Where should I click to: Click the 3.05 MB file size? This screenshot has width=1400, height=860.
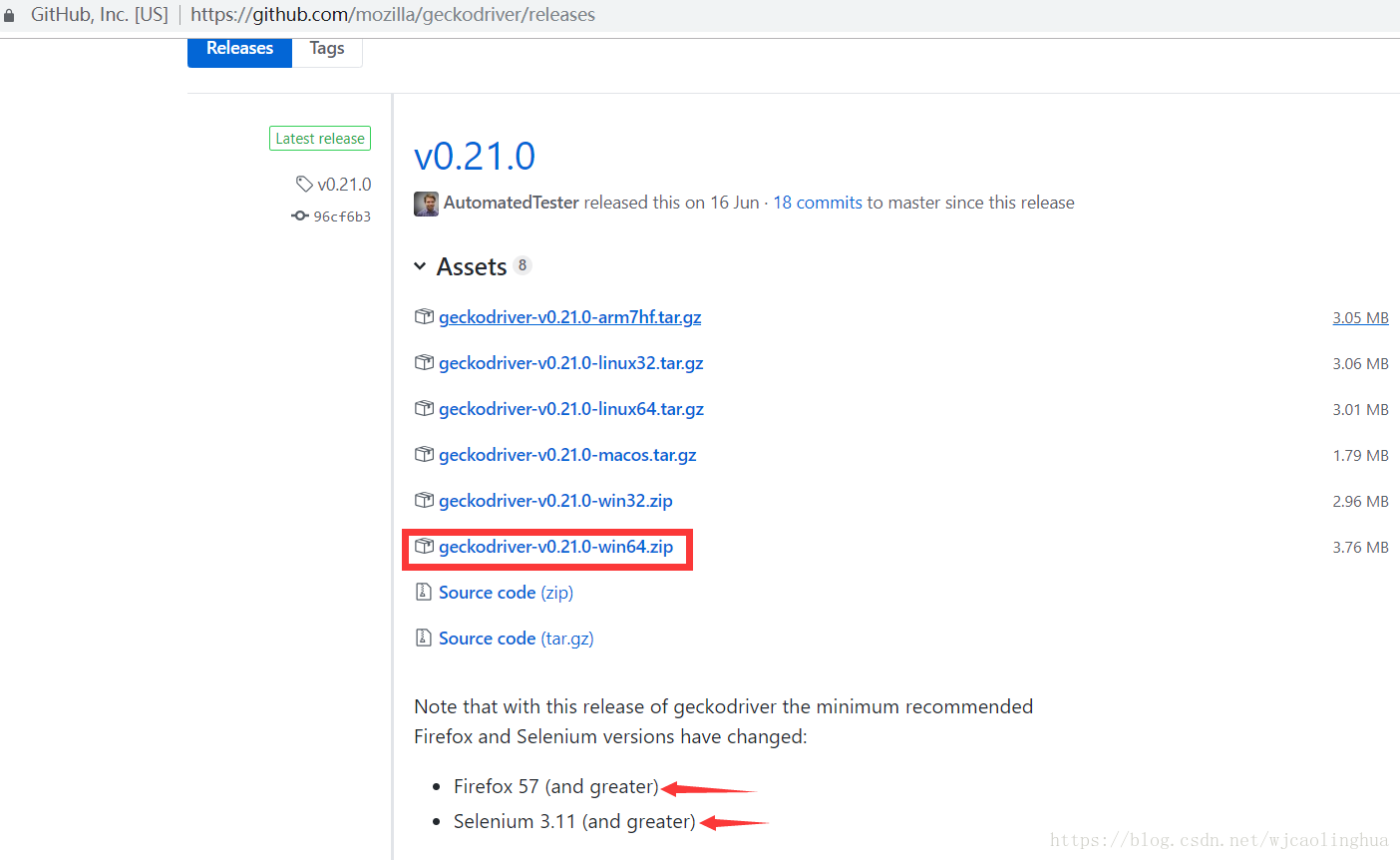1360,317
